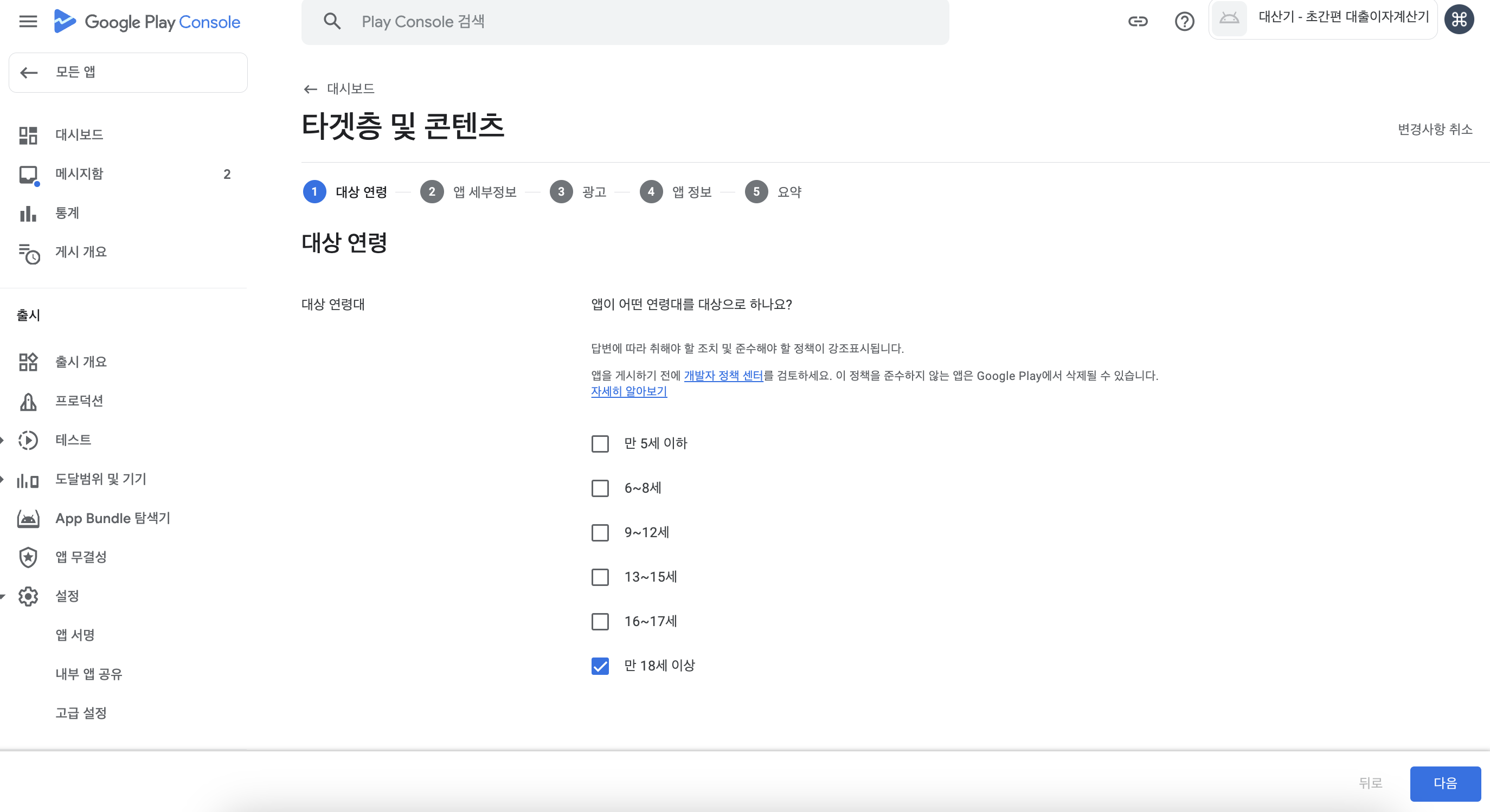Click 변경사항 취소 to discard changes
Image resolution: width=1490 pixels, height=812 pixels.
(1435, 130)
